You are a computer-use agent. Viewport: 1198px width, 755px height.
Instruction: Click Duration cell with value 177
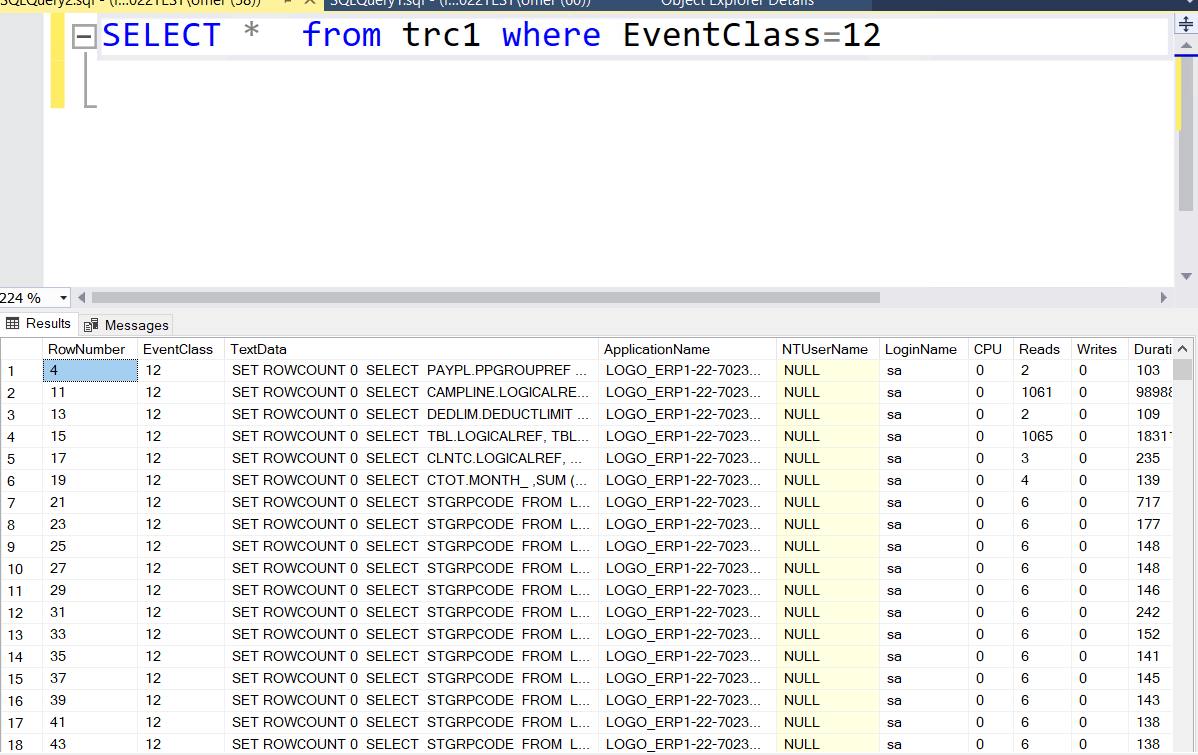(1151, 525)
